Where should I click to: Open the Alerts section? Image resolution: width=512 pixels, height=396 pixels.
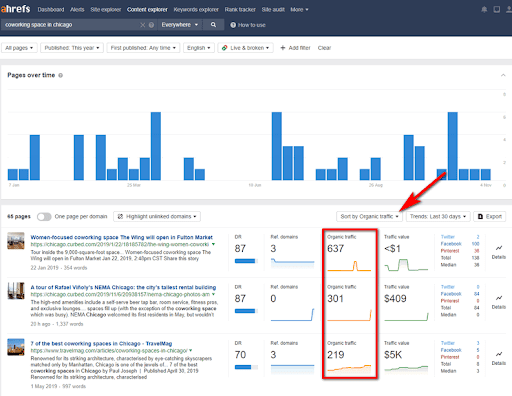pos(77,10)
